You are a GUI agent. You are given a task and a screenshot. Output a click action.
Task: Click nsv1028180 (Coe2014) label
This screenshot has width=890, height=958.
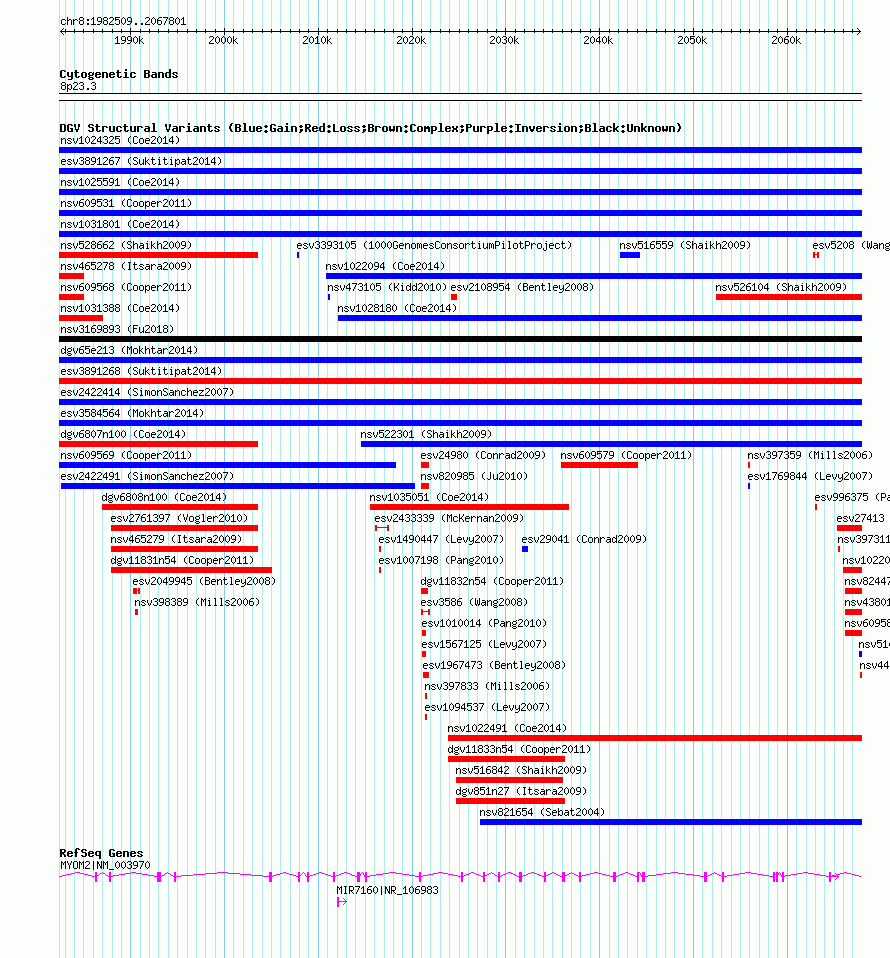pyautogui.click(x=397, y=309)
